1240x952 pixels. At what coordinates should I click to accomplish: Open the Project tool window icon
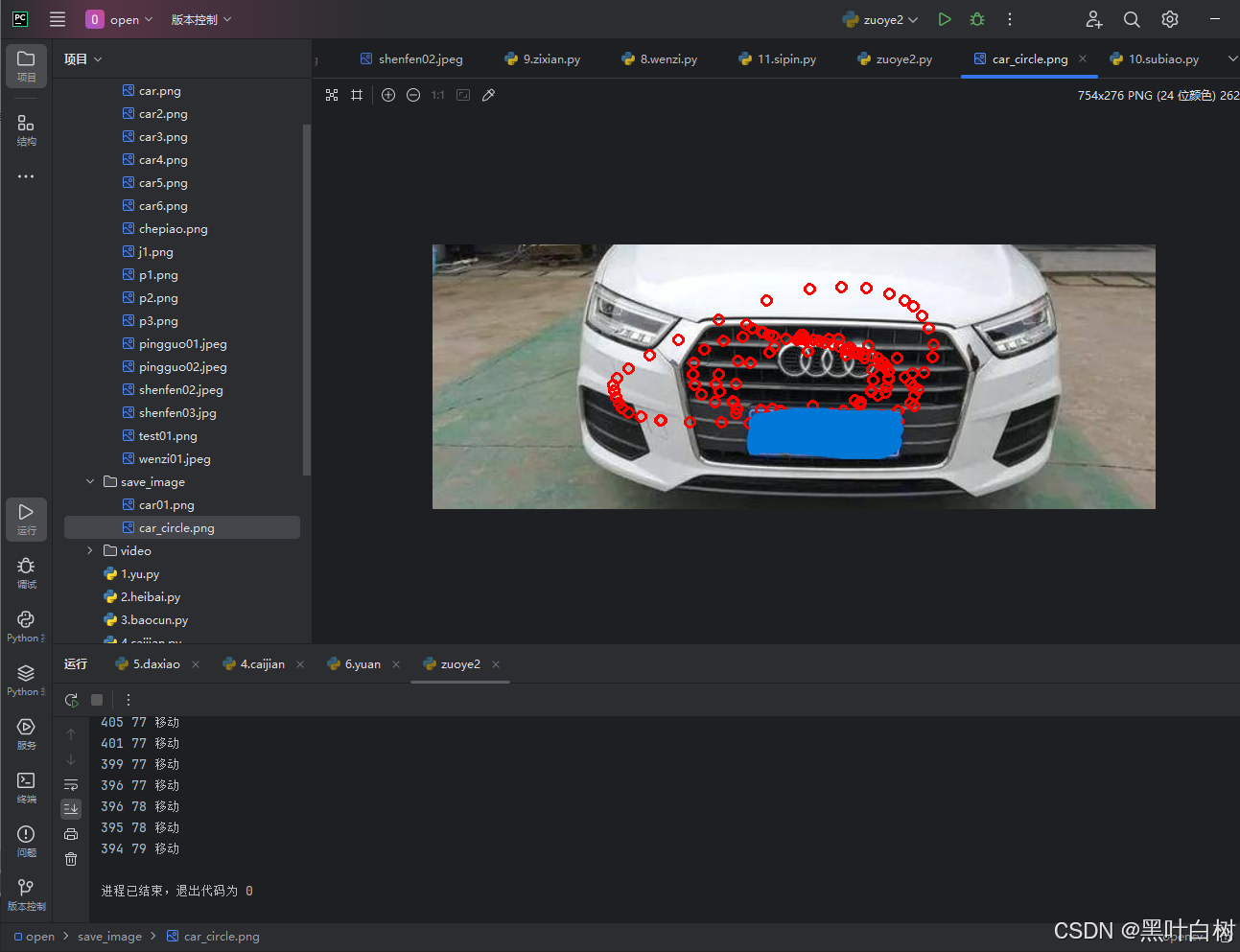[26, 65]
